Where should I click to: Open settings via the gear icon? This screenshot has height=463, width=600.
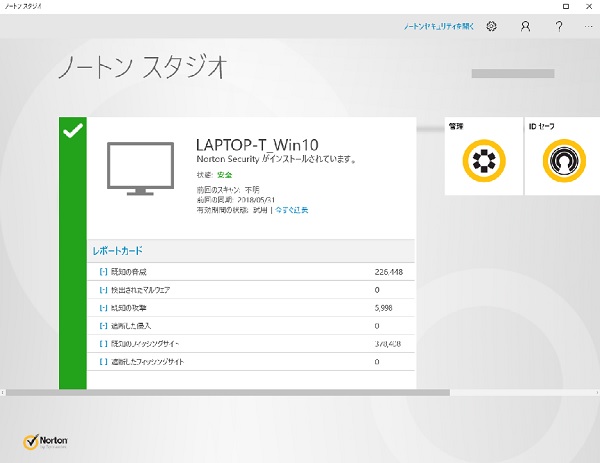tap(492, 26)
